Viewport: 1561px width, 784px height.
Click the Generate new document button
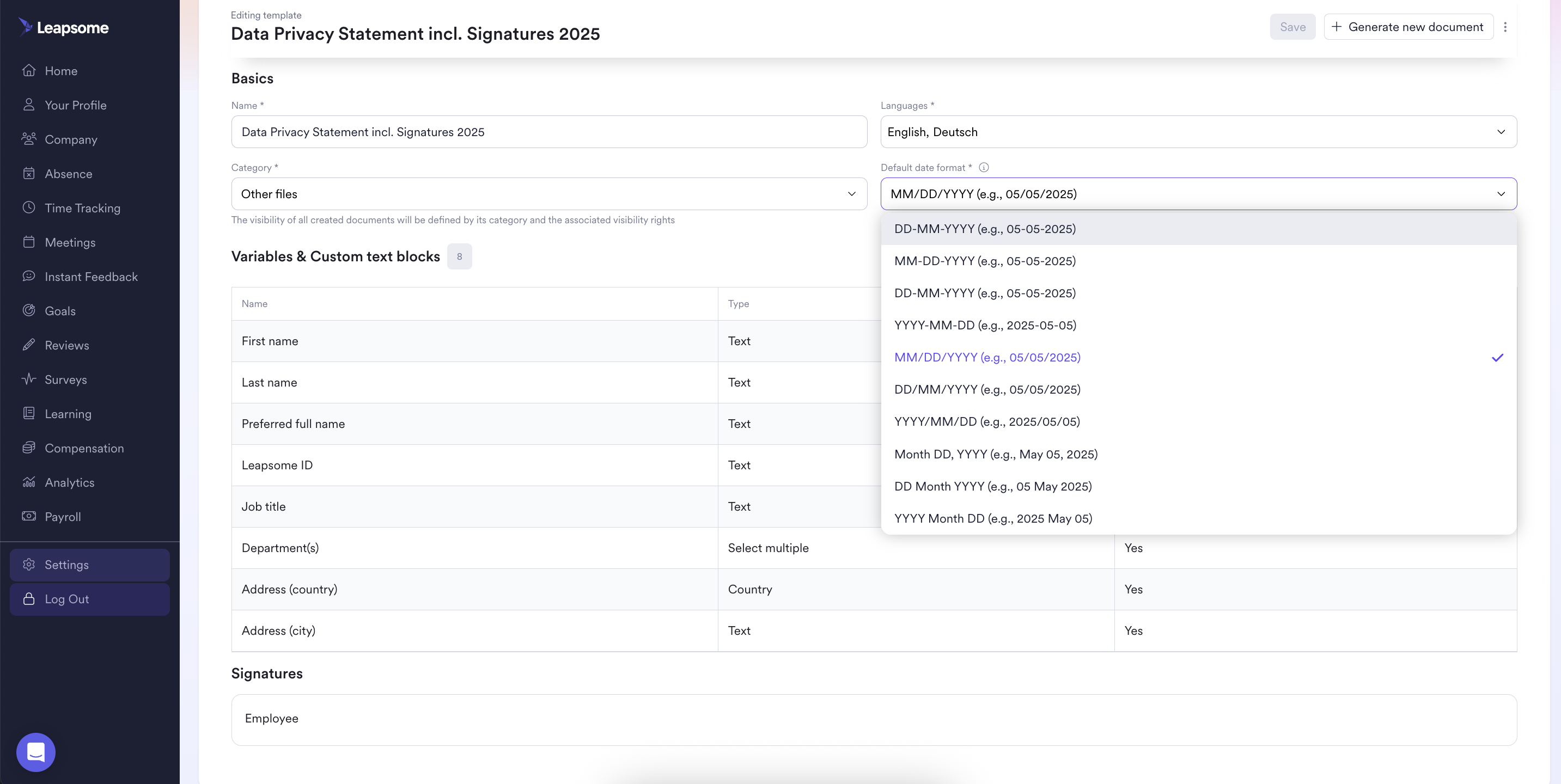click(x=1408, y=27)
